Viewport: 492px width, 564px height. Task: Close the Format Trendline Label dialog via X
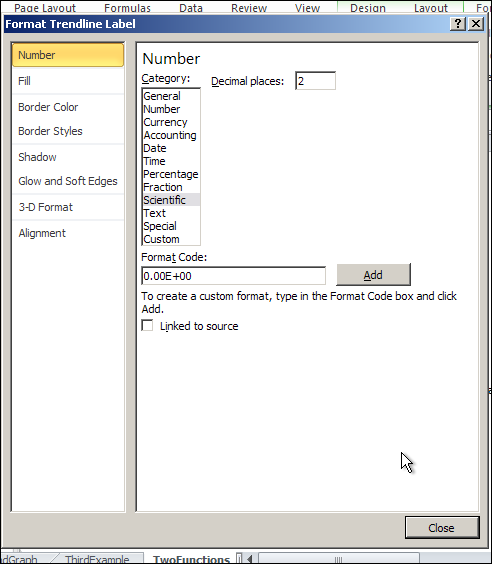point(476,24)
